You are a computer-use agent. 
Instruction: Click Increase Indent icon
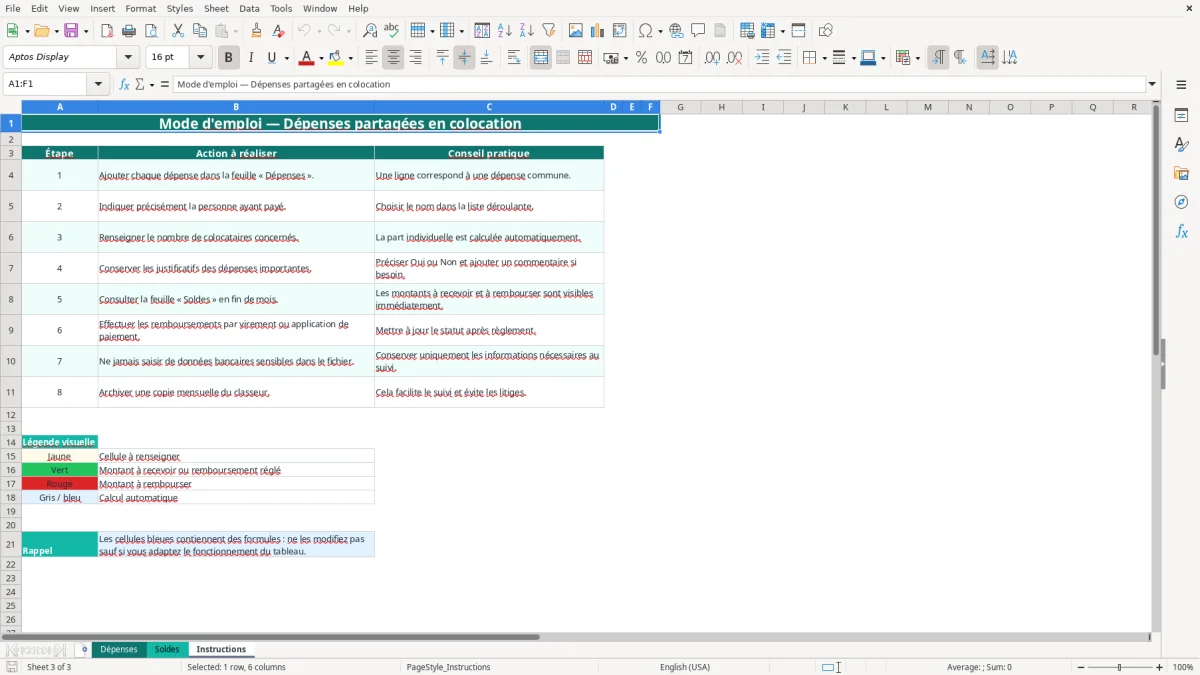point(762,57)
